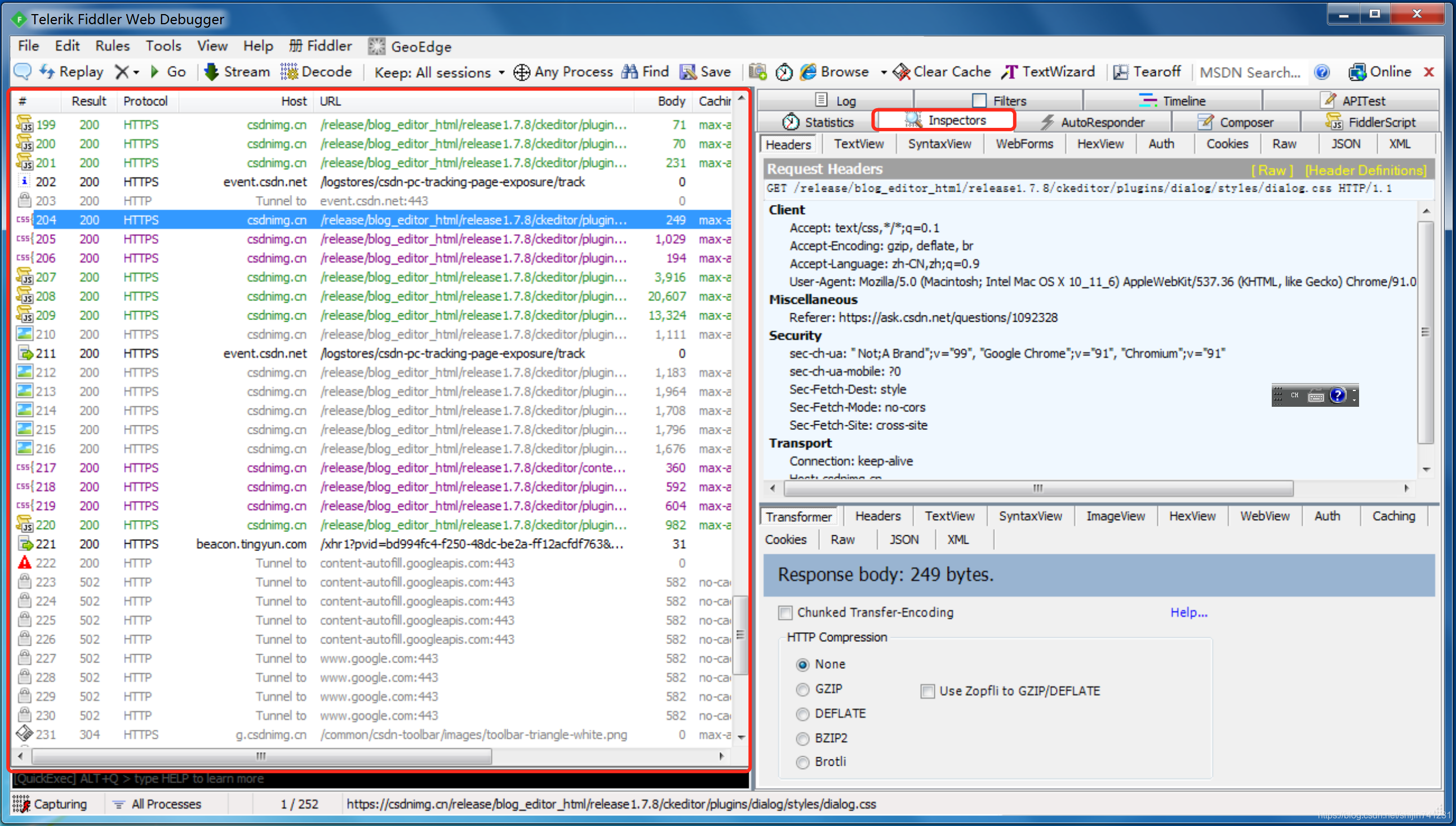Click the request headers vertical scrollbar thumb
Image resolution: width=1456 pixels, height=826 pixels.
pyautogui.click(x=1426, y=332)
